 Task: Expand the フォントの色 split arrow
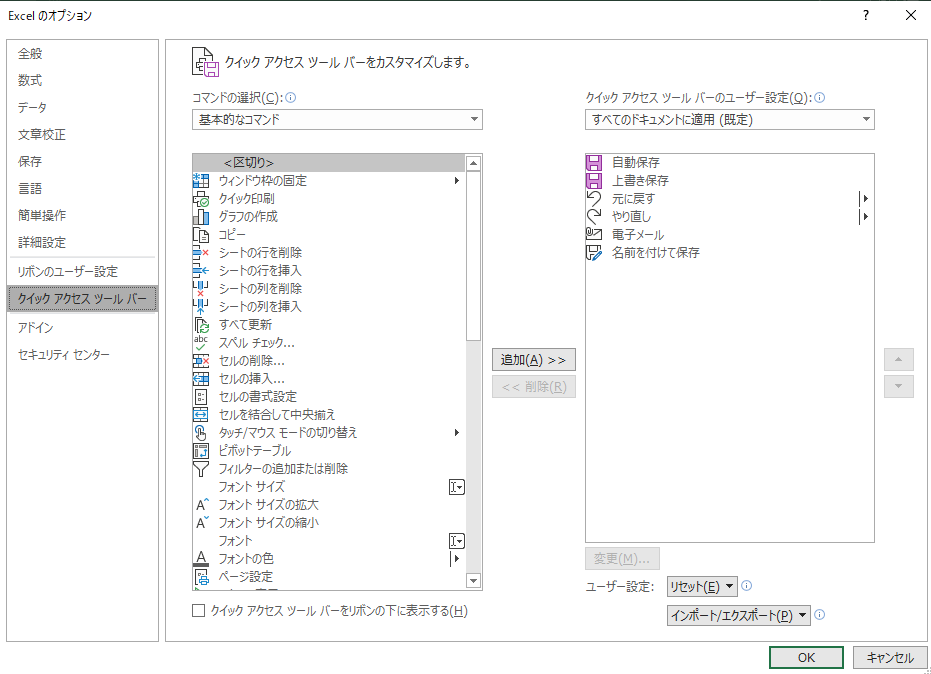tap(456, 559)
